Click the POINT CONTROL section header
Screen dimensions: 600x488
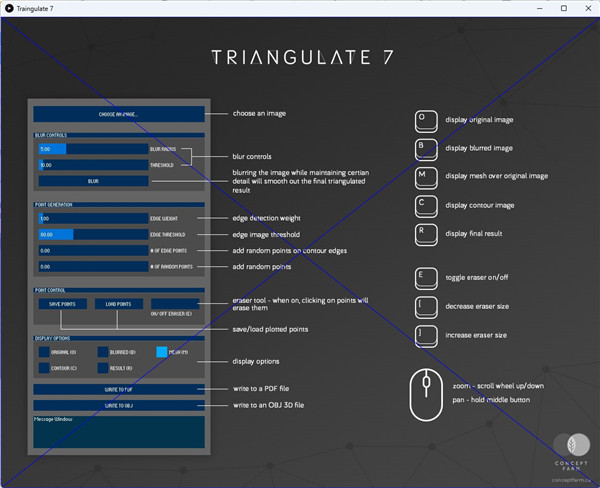(x=119, y=290)
